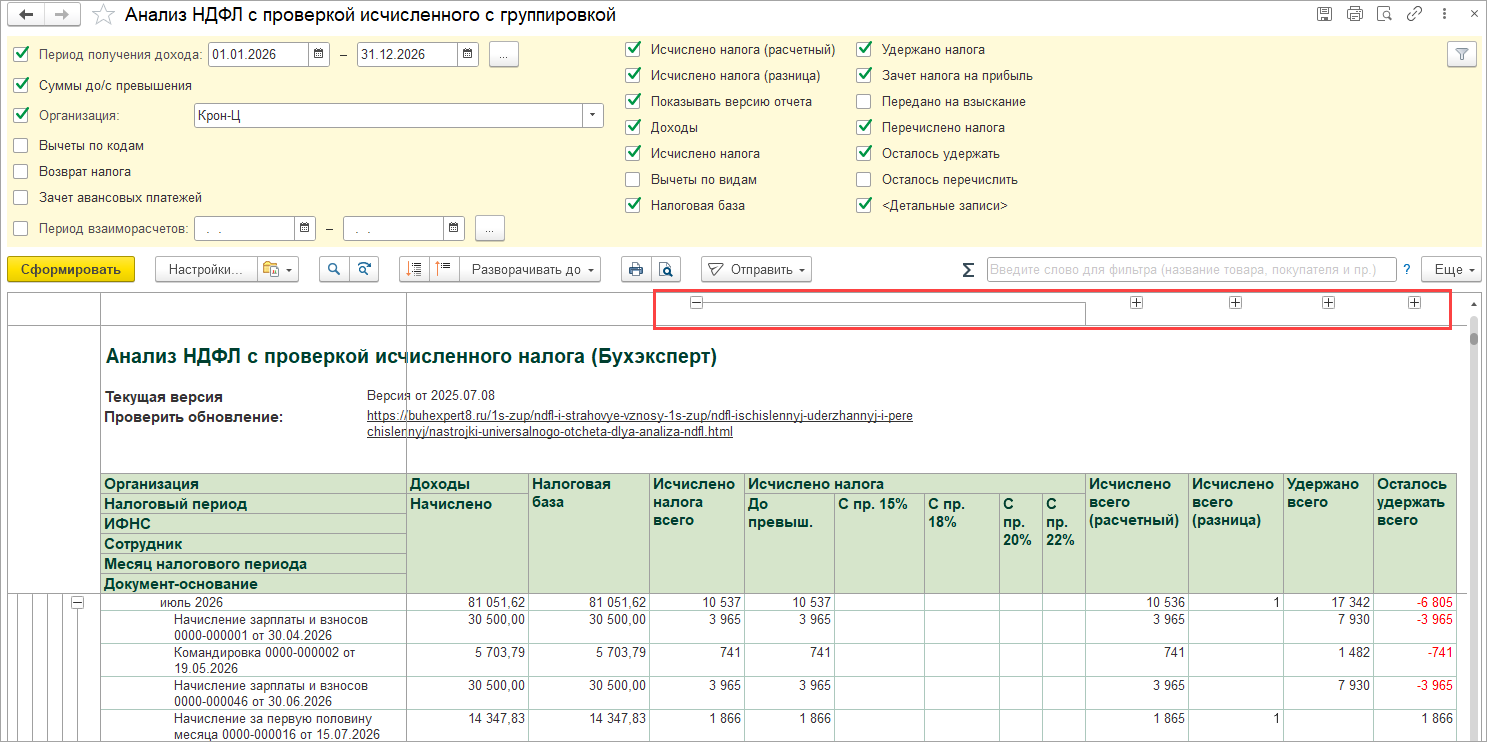Viewport: 1487px width, 742px height.
Task: Open the Еще menu
Action: [x=1450, y=269]
